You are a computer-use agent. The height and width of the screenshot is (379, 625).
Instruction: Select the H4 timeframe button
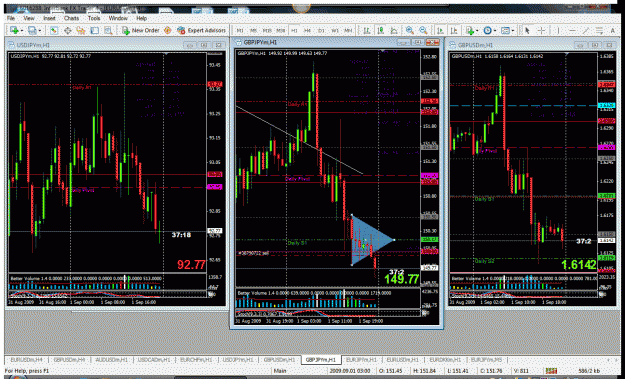click(307, 30)
